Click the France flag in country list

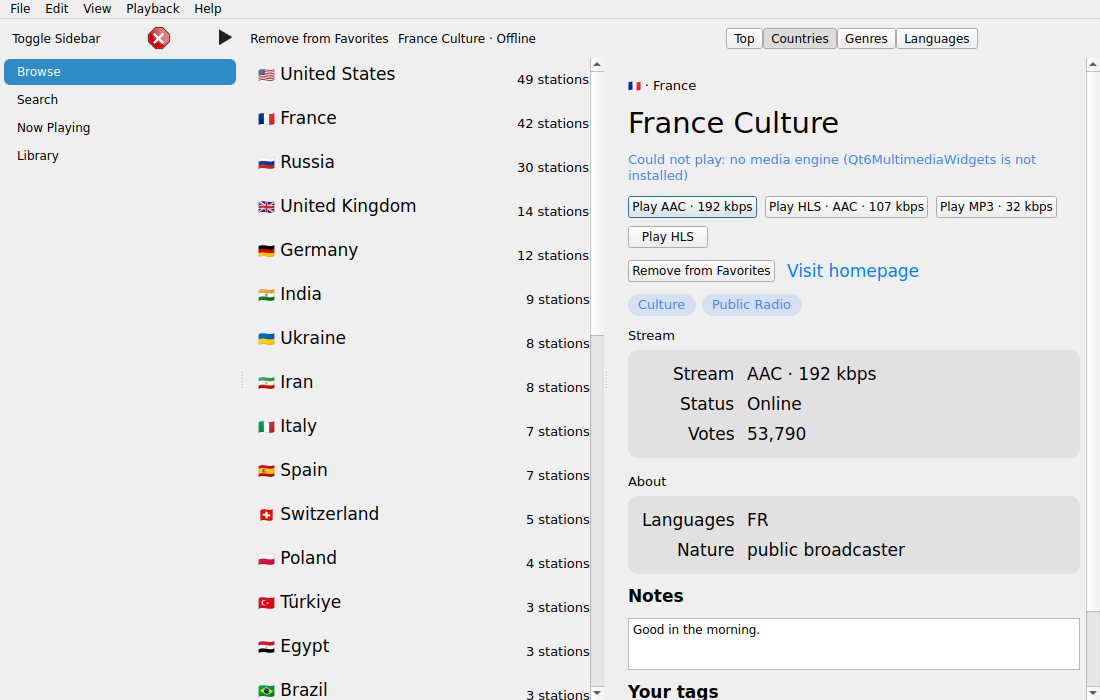pyautogui.click(x=266, y=119)
